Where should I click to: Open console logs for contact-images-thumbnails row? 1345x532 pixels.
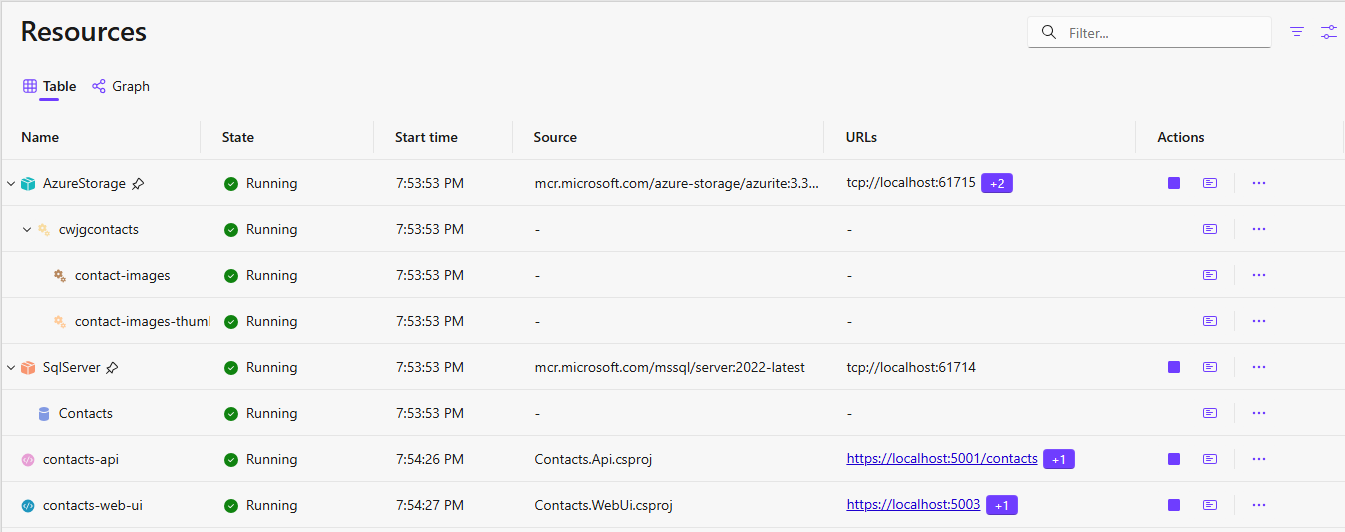pyautogui.click(x=1210, y=321)
